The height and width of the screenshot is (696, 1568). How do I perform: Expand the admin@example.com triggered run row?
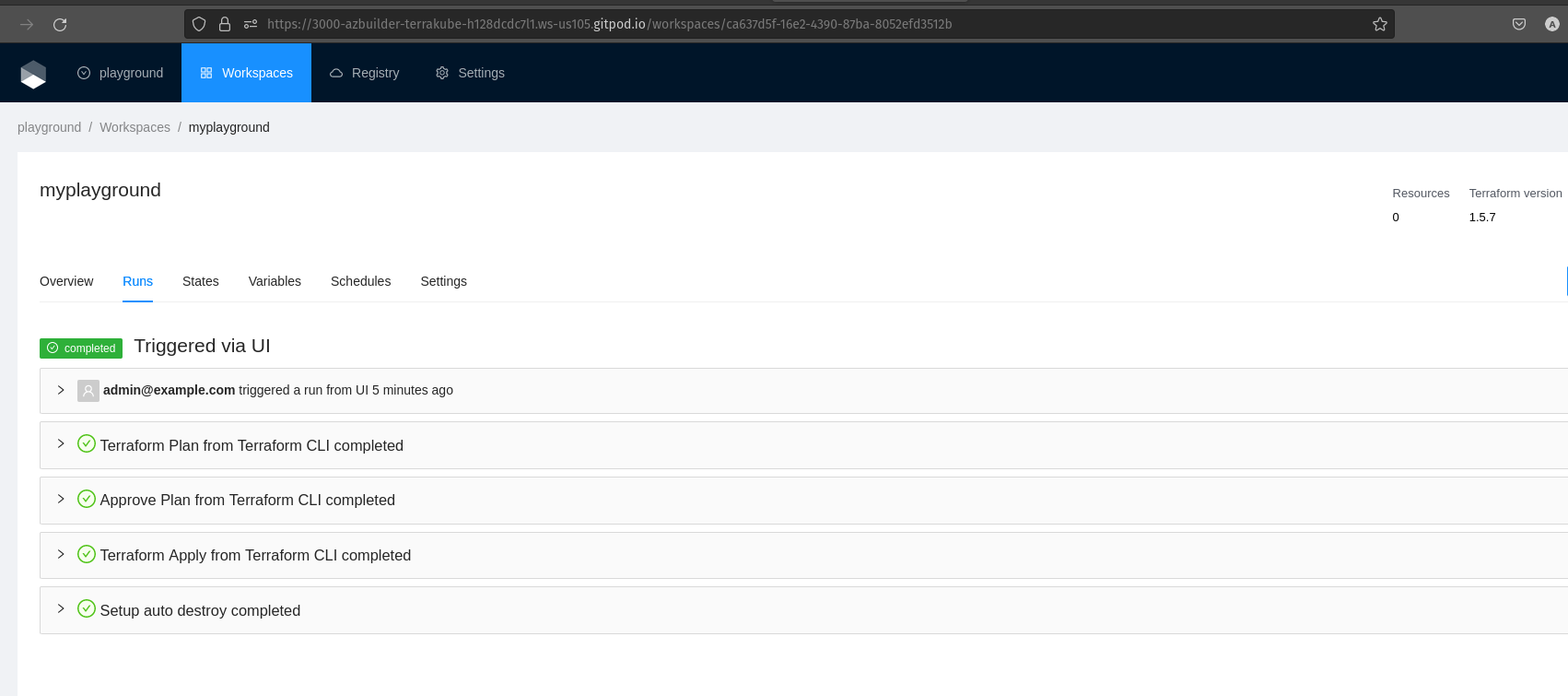coord(61,390)
